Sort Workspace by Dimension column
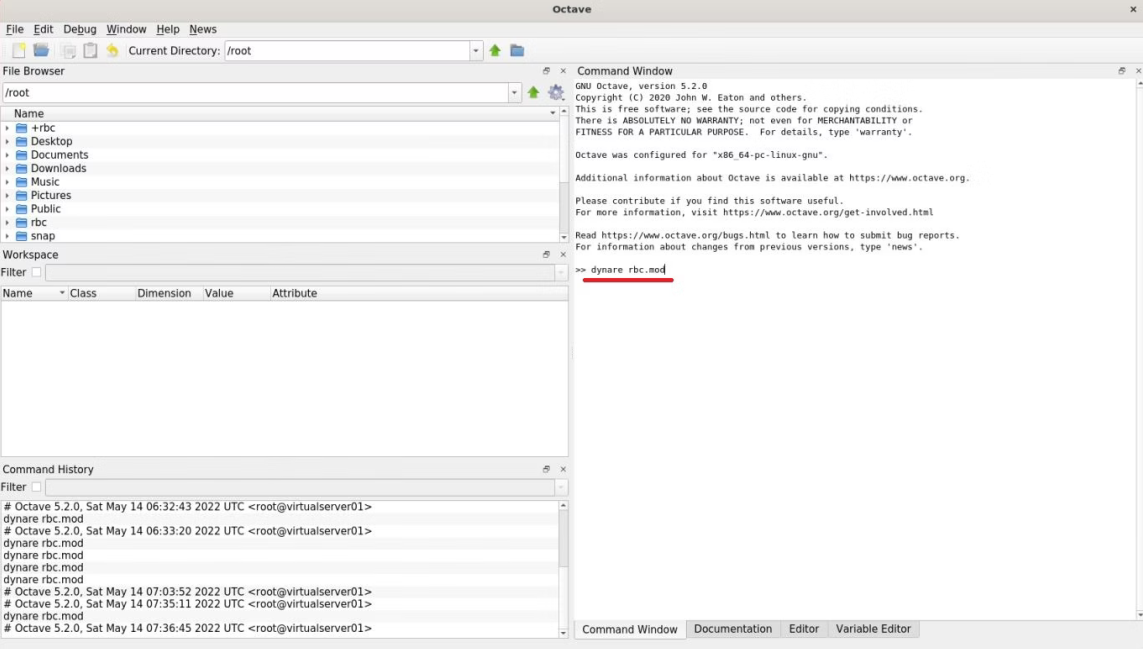This screenshot has width=1143, height=649. pyautogui.click(x=168, y=293)
